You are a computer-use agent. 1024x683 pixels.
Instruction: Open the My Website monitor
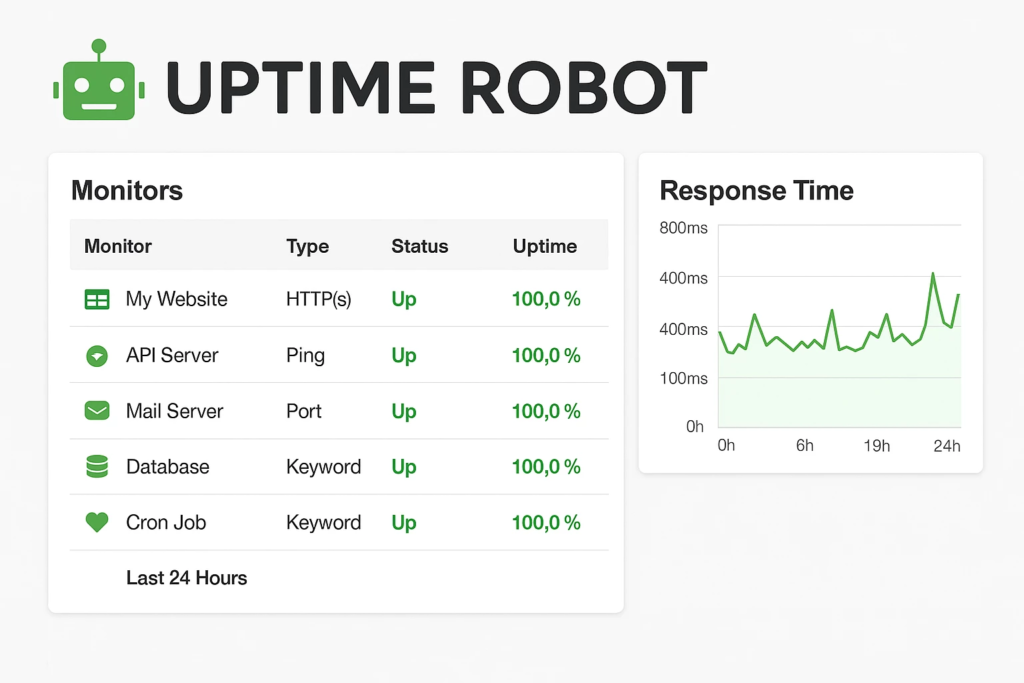[x=176, y=299]
